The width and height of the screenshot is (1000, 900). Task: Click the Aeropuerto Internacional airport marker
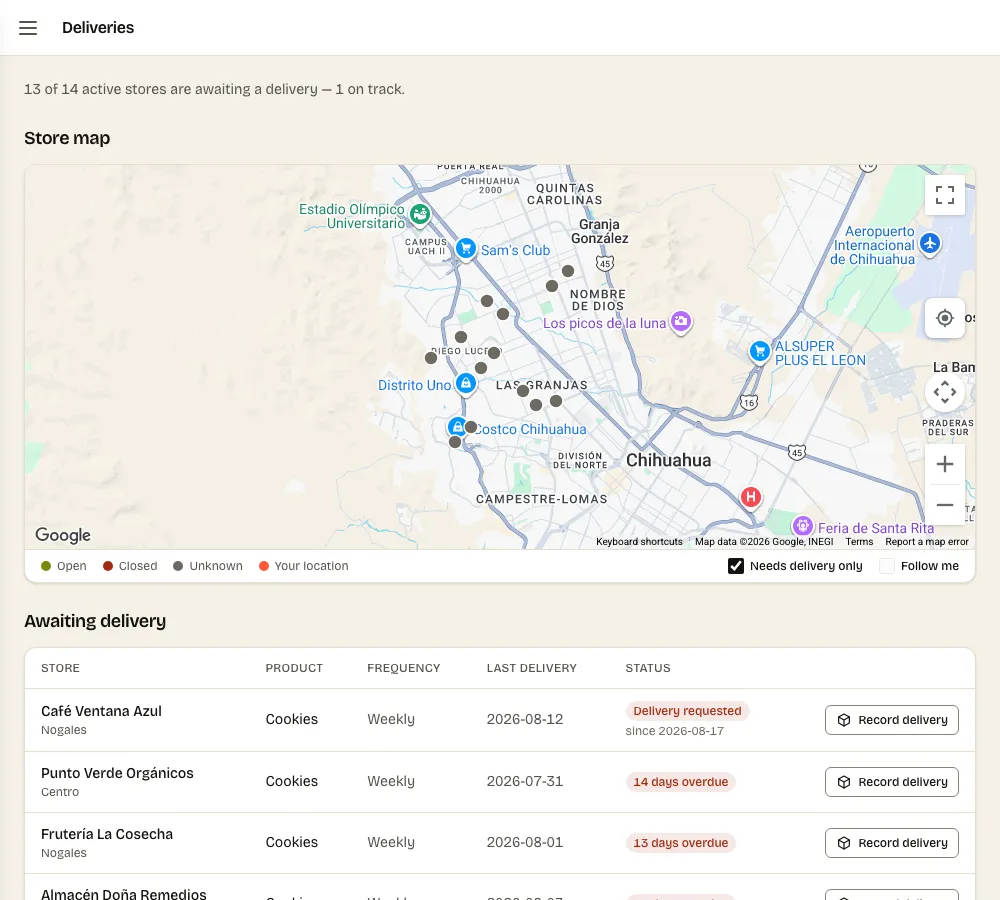(x=930, y=244)
